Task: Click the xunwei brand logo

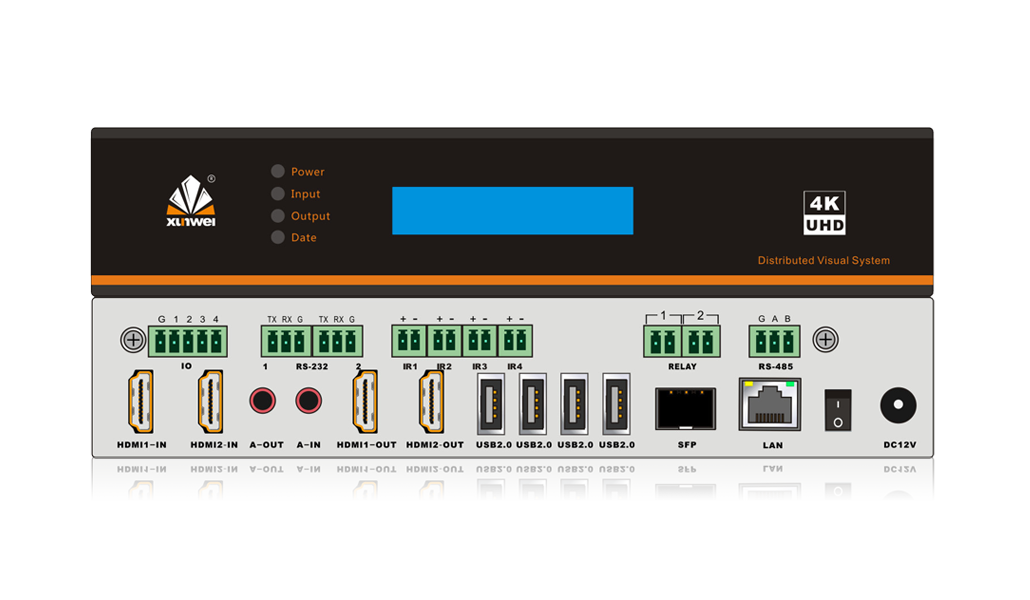Action: 190,202
